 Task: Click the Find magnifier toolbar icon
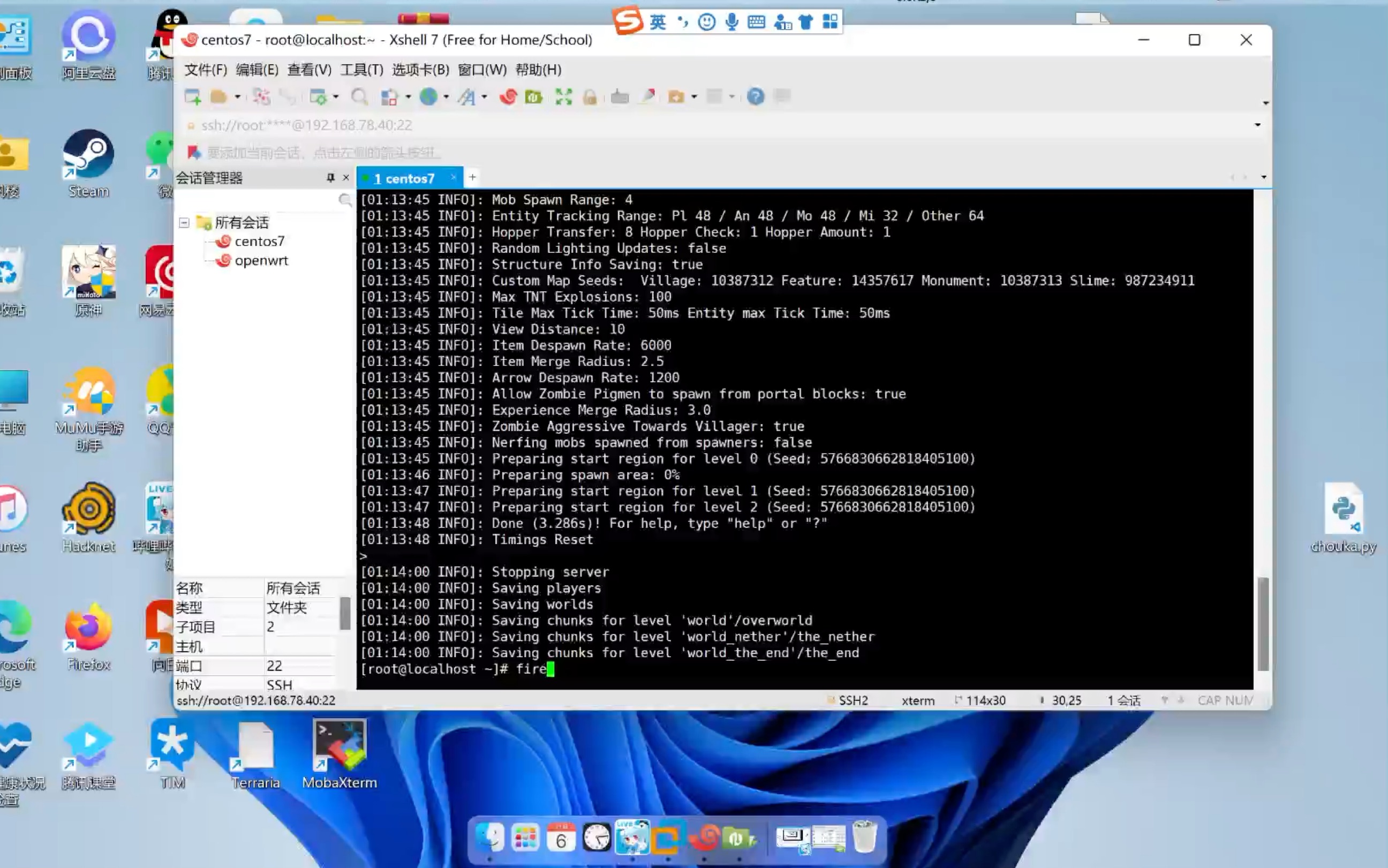359,97
